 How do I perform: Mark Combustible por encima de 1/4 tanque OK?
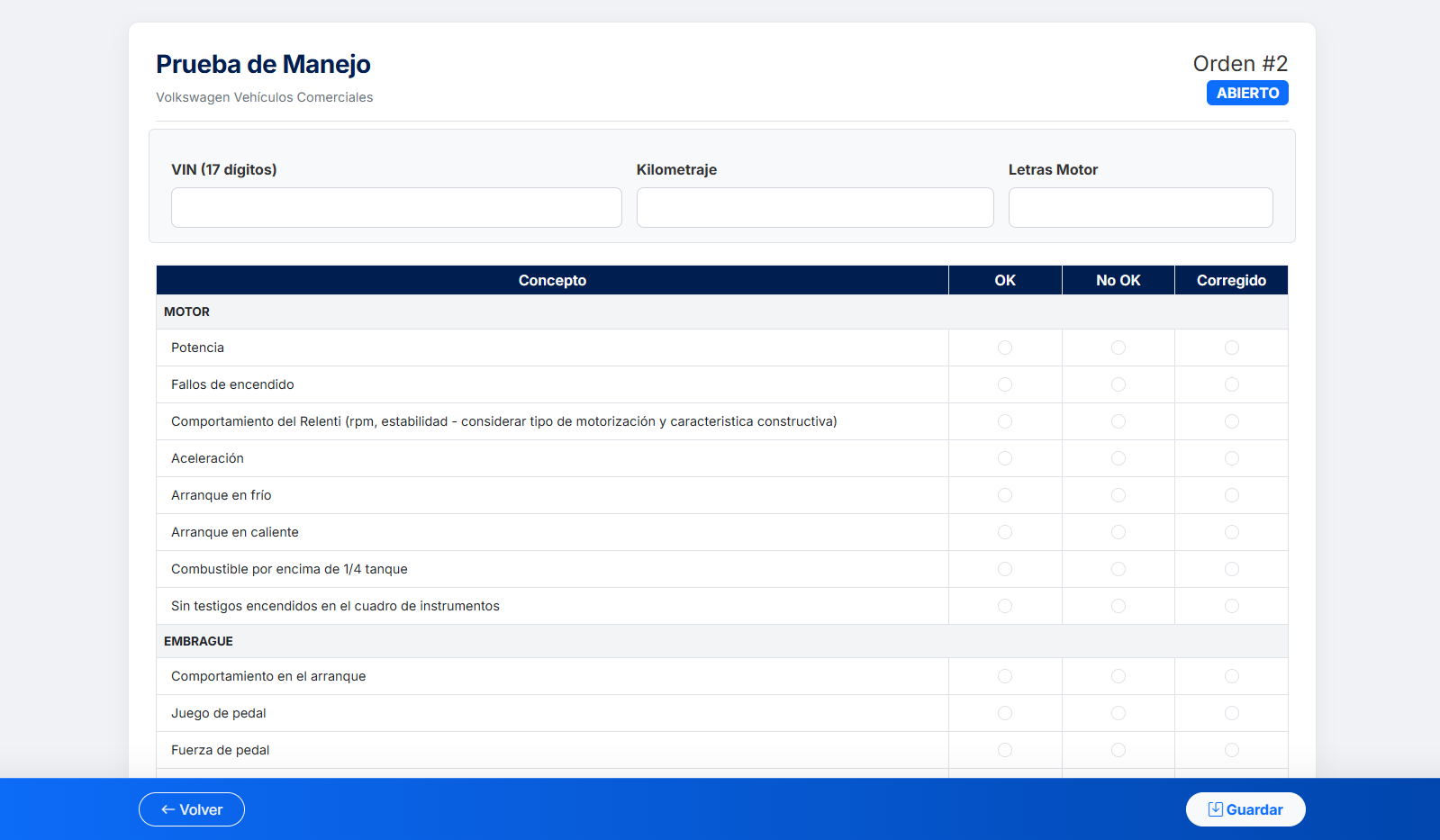(x=1005, y=569)
